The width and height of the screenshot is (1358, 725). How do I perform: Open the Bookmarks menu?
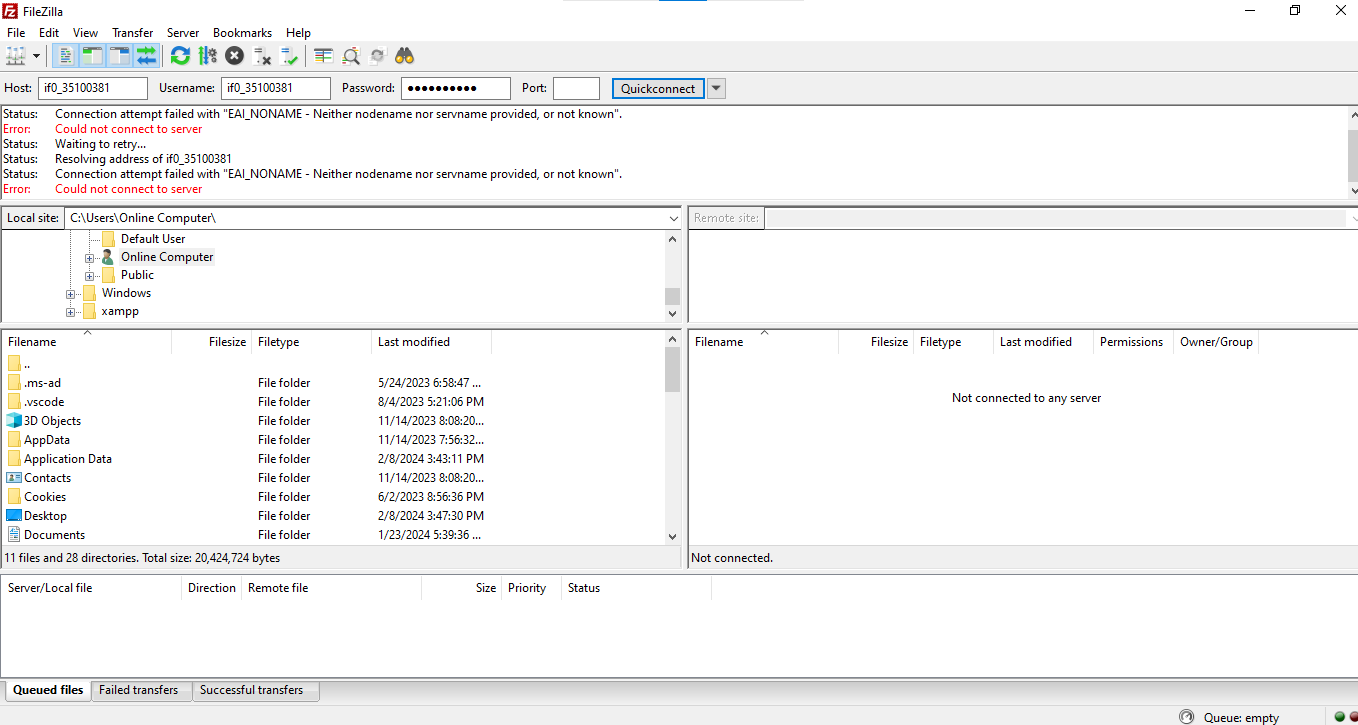coord(242,33)
